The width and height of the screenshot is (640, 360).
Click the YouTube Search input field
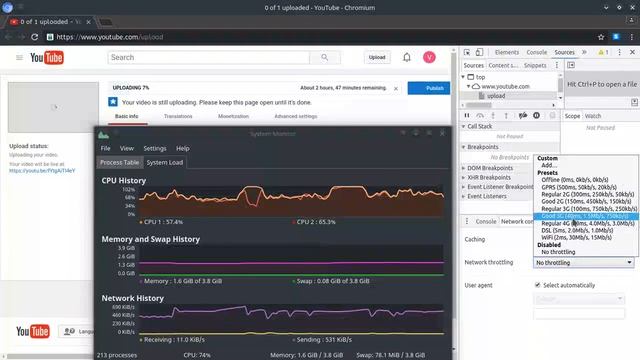[x=209, y=58]
